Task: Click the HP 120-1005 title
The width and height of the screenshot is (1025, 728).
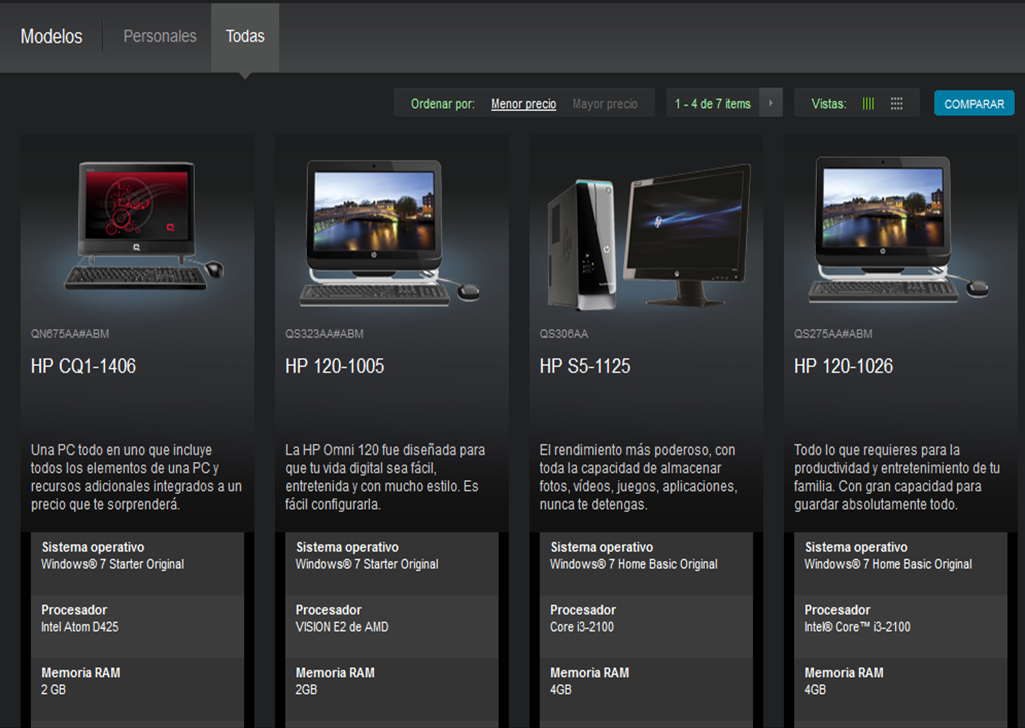Action: 334,366
